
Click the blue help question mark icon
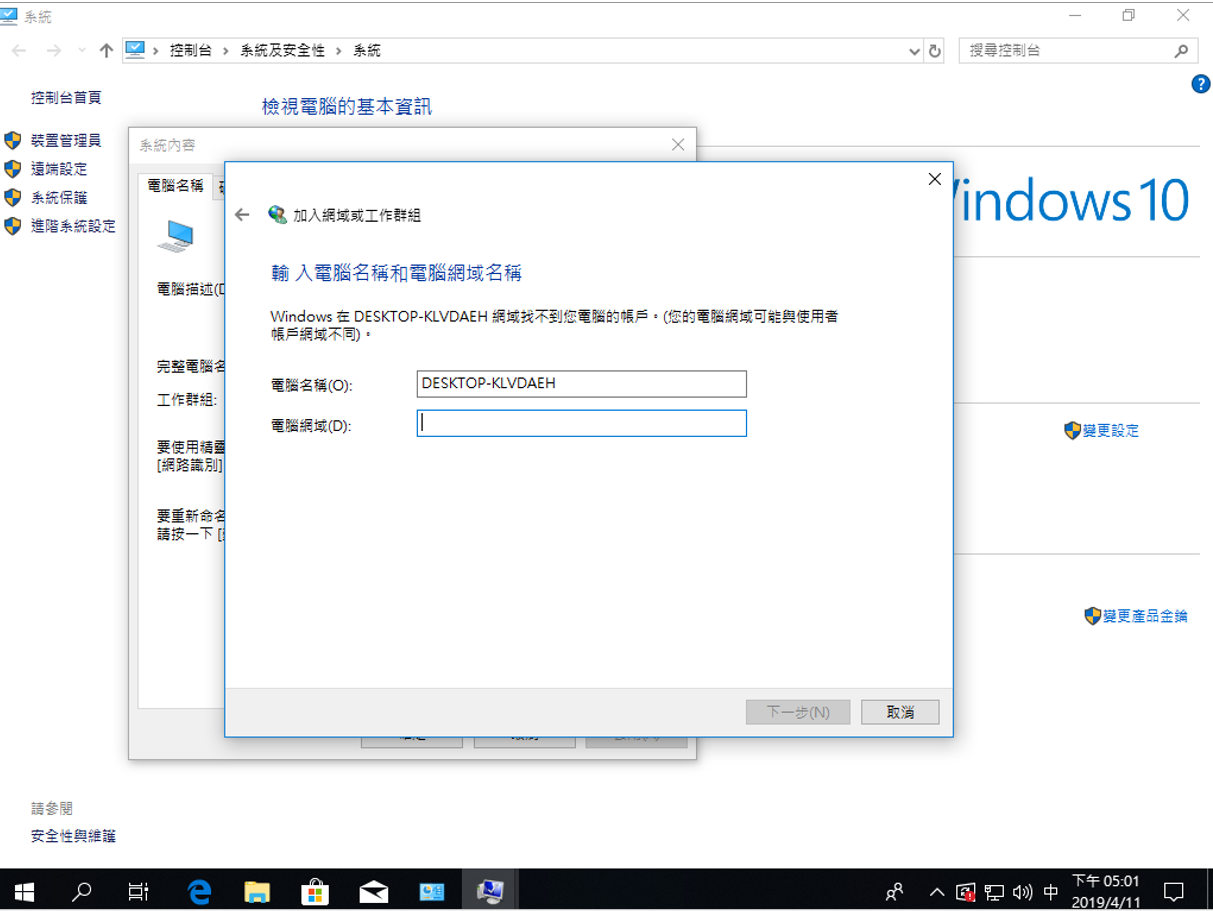[1201, 84]
